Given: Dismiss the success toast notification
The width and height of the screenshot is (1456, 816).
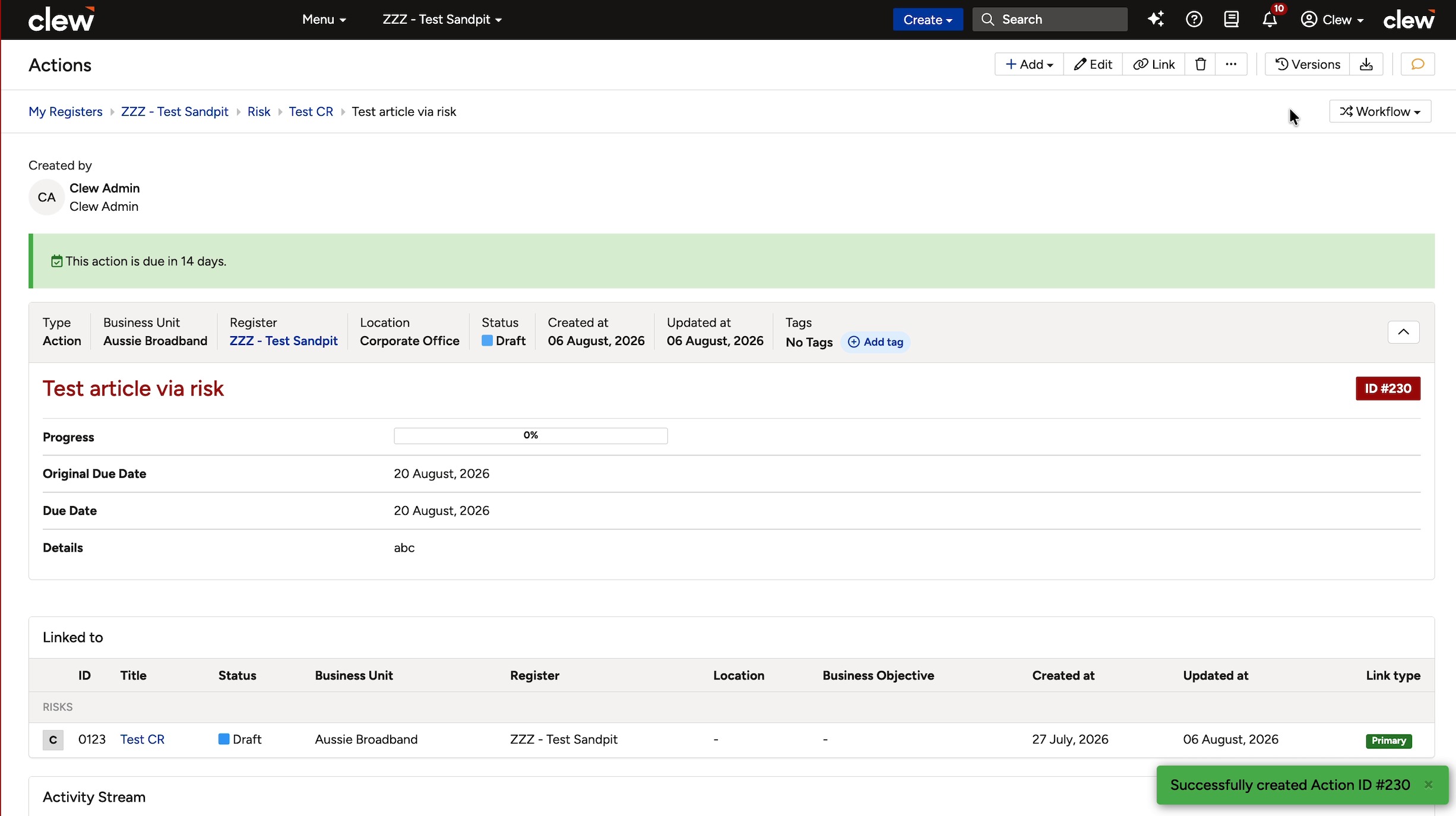Looking at the screenshot, I should click(x=1429, y=785).
